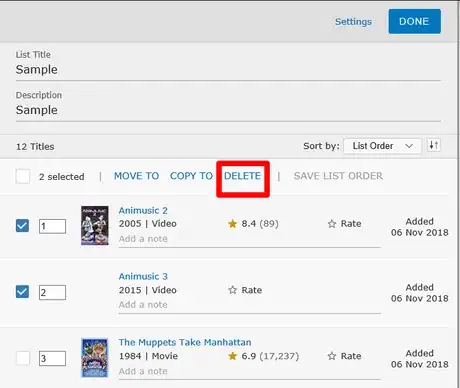Click '2005 | Video' text under Animusic 2
Image resolution: width=460 pixels, height=388 pixels.
pyautogui.click(x=148, y=224)
